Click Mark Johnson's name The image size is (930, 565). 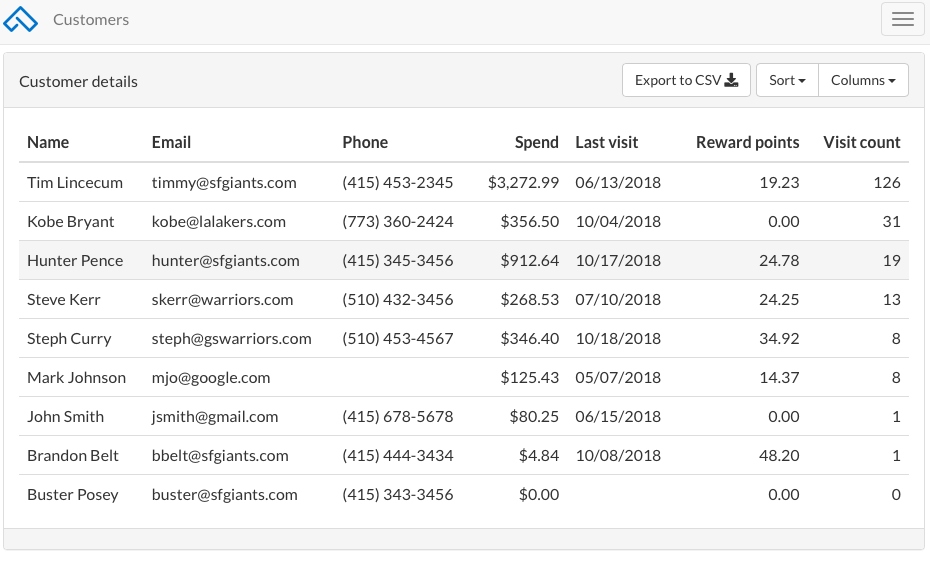coord(76,377)
